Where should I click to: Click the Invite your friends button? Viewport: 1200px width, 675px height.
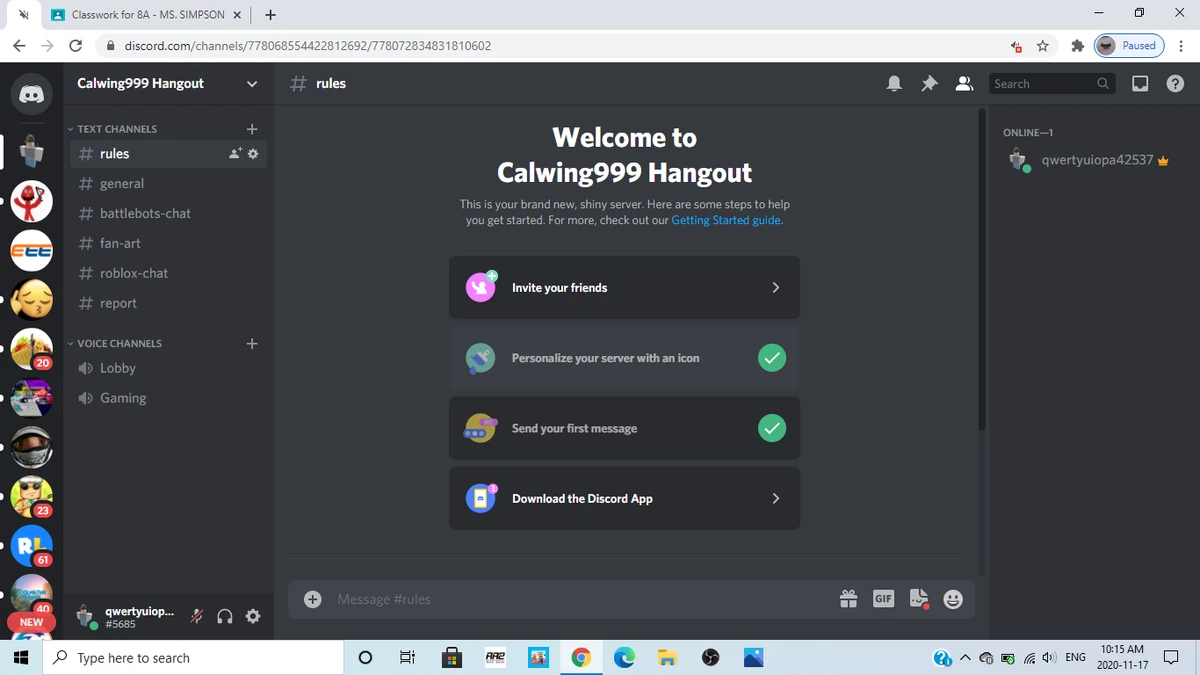(624, 287)
